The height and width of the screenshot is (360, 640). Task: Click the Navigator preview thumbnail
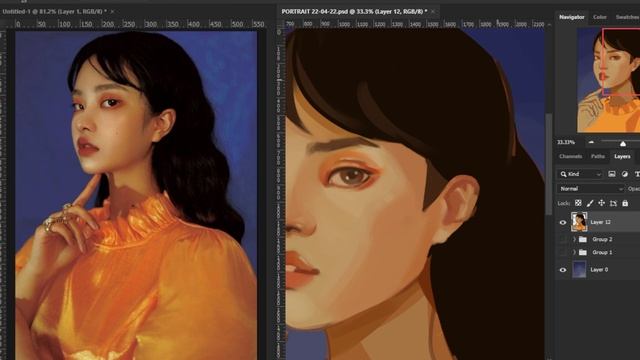[x=608, y=80]
